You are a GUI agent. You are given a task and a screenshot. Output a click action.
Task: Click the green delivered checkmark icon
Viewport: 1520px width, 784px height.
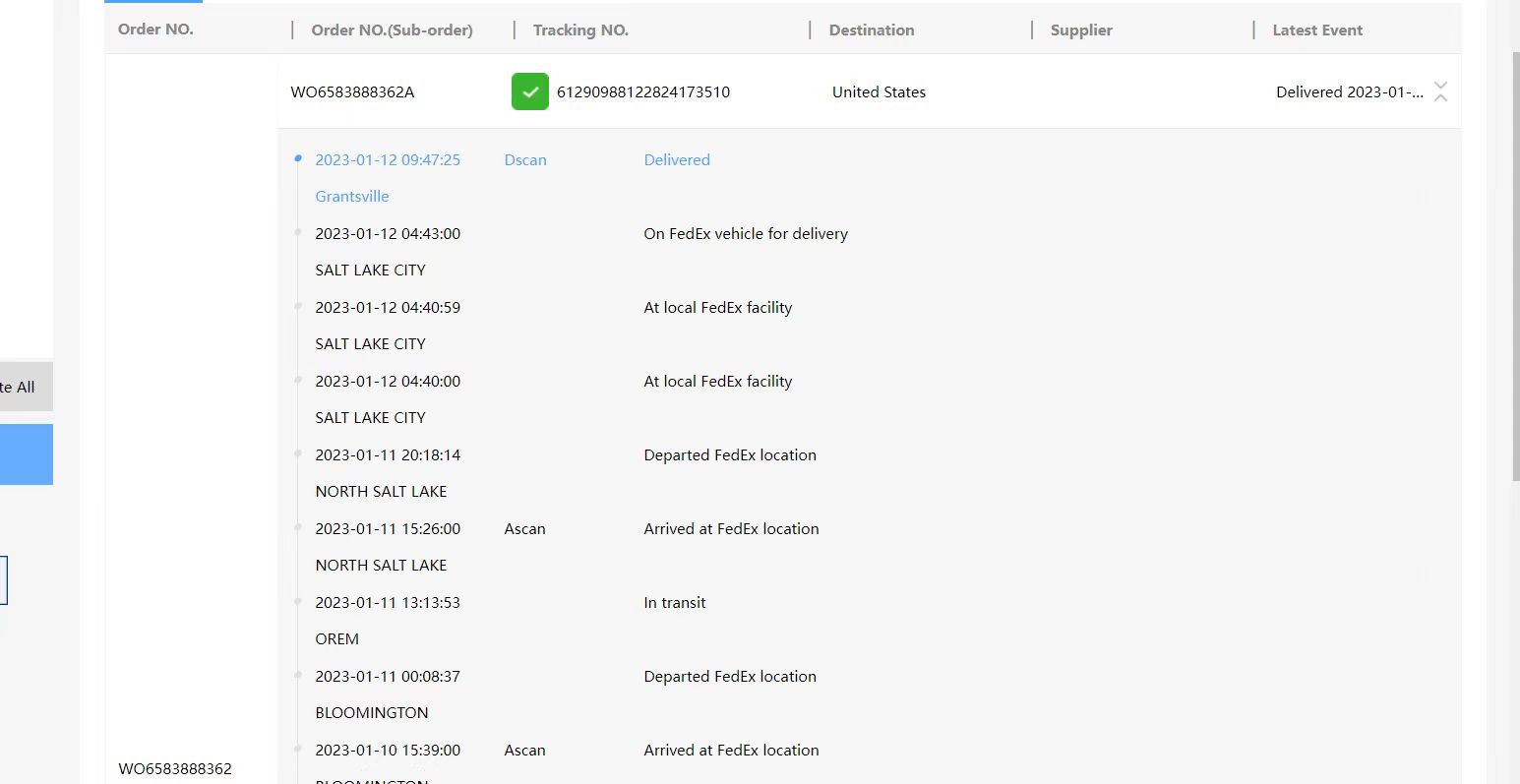point(529,91)
